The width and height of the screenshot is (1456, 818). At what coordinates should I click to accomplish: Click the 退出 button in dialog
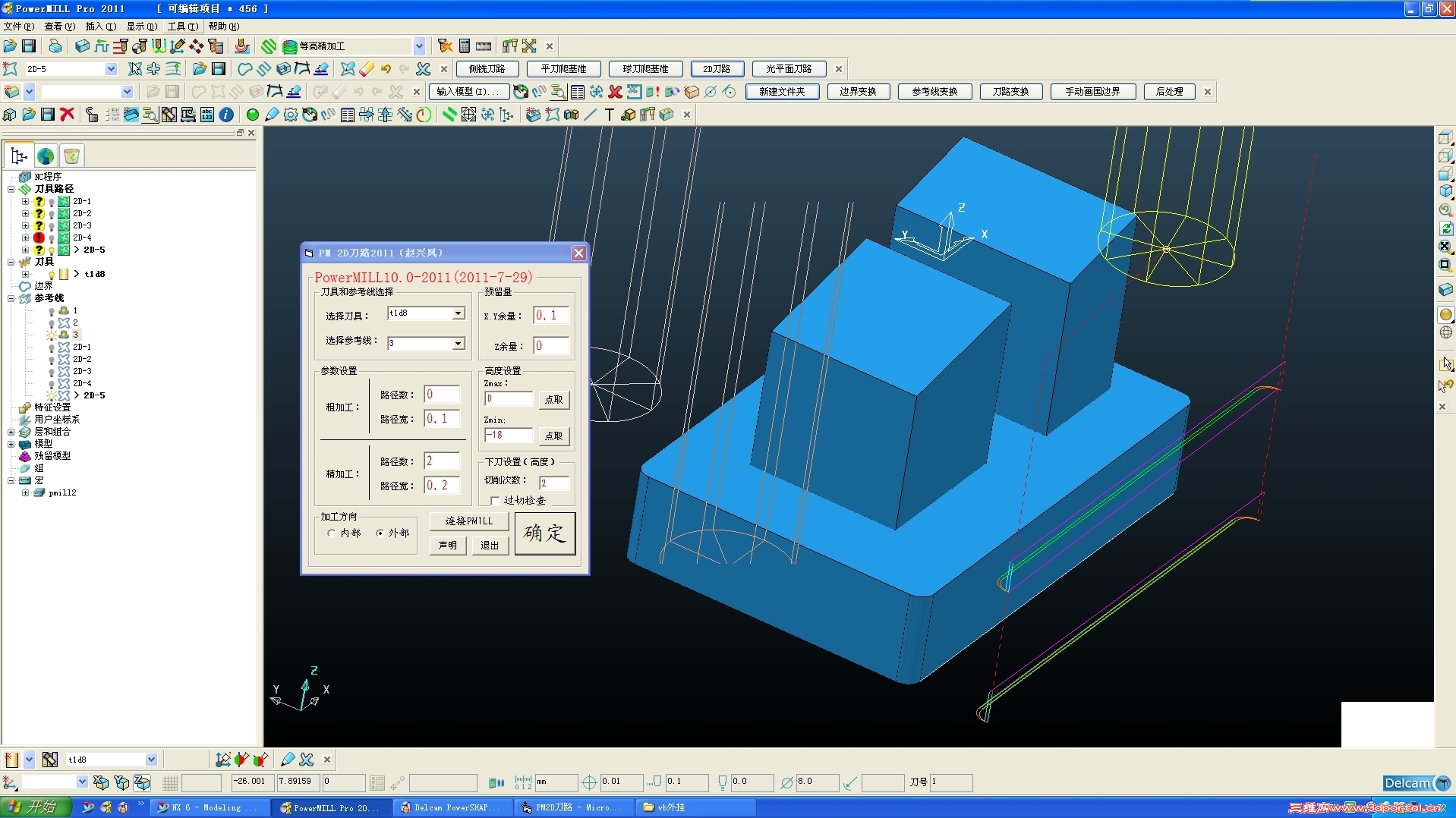490,546
